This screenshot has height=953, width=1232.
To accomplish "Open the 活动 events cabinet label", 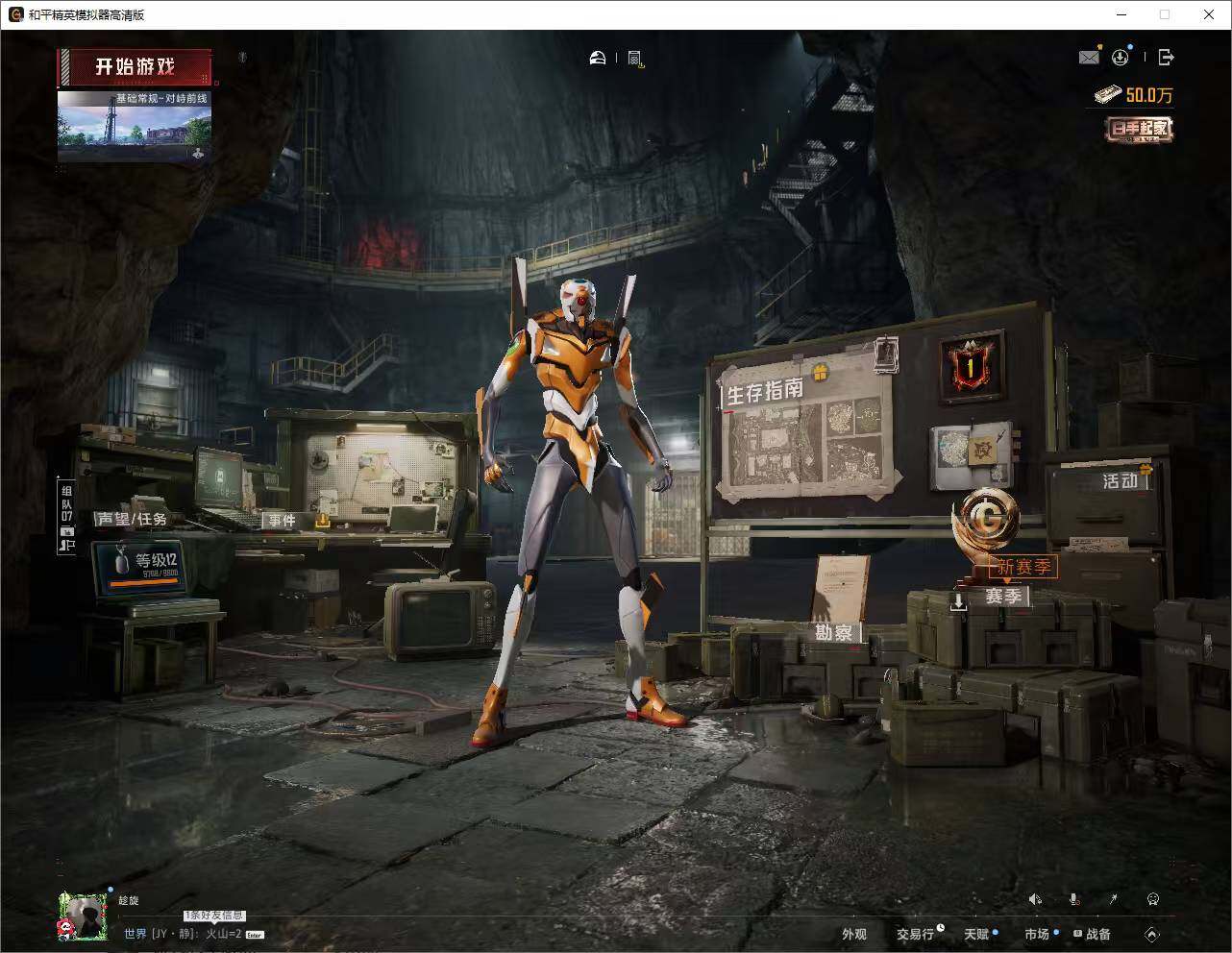I will 1121,480.
